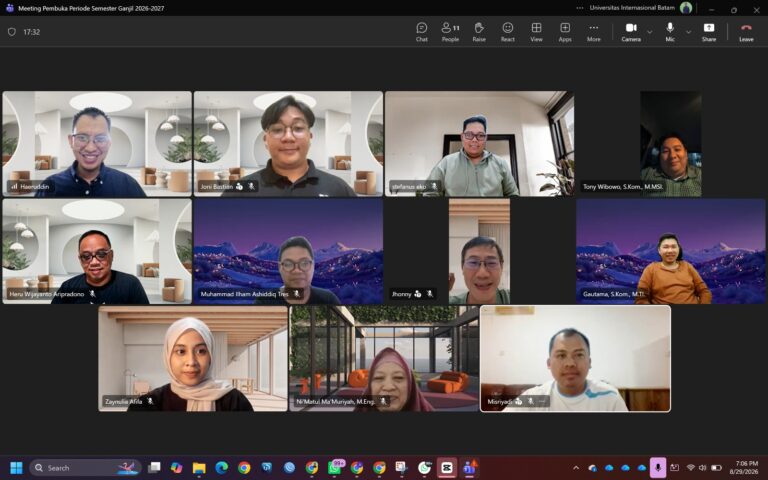Click Zaynulia Afila's muted mic icon

[x=150, y=401]
